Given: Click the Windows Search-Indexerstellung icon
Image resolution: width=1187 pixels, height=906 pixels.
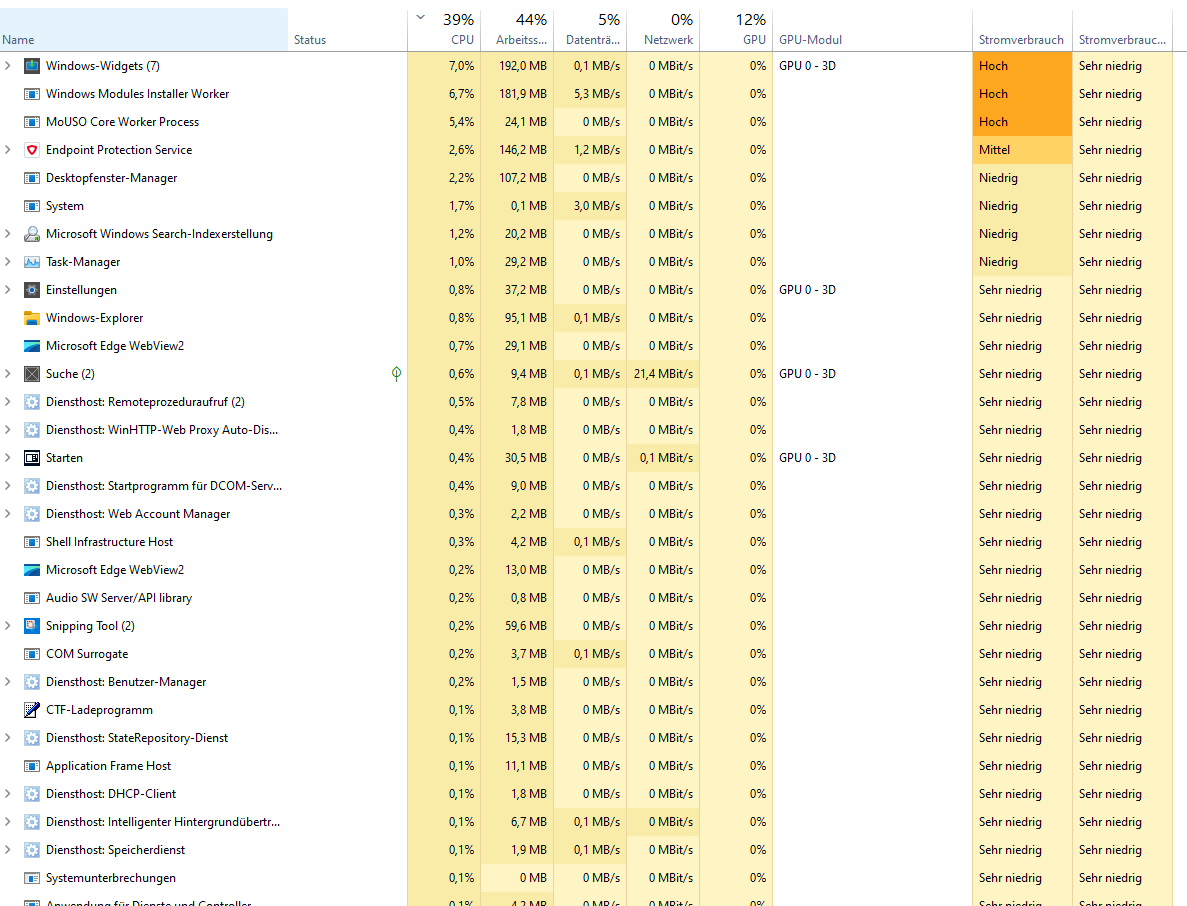Looking at the screenshot, I should tap(32, 234).
